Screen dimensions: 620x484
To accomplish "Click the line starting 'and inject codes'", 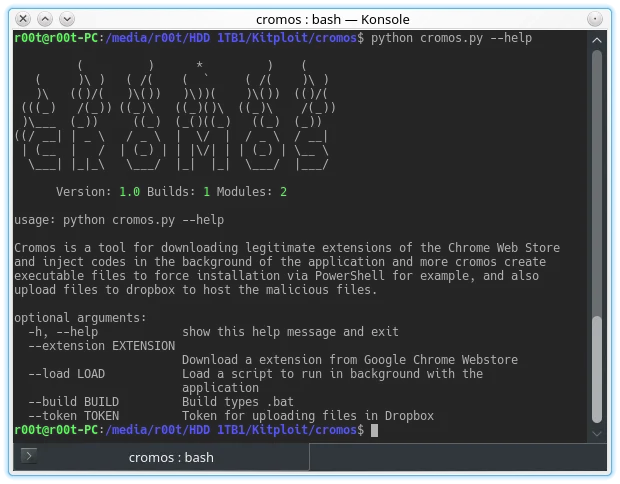I will point(280,262).
